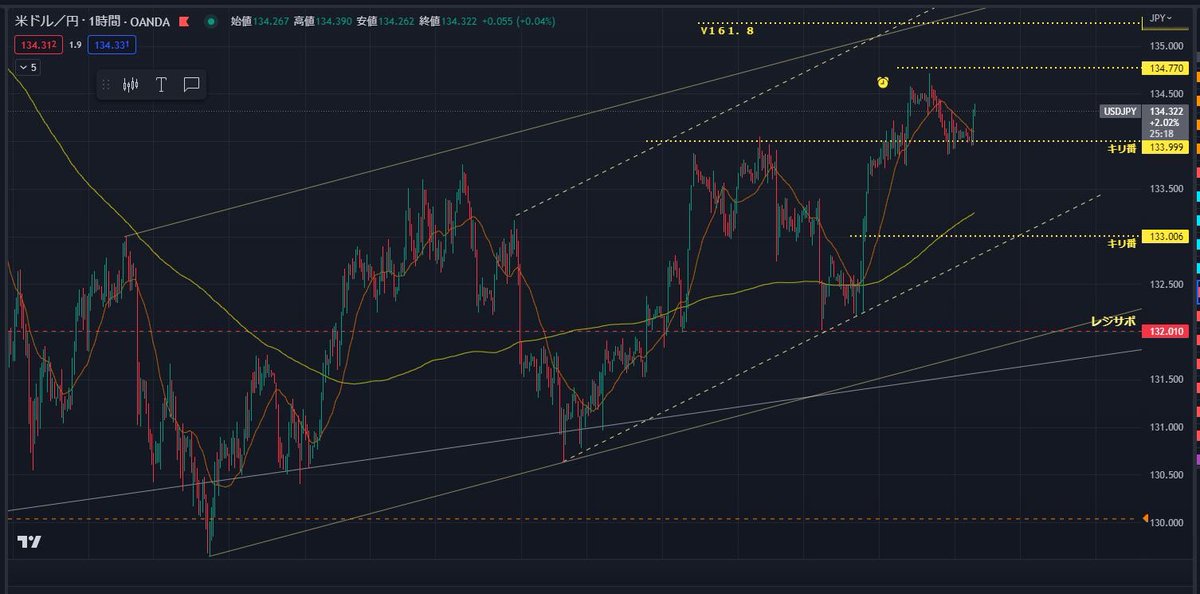Click the yellow 134.770 price label
The width and height of the screenshot is (1200, 594).
click(1165, 68)
